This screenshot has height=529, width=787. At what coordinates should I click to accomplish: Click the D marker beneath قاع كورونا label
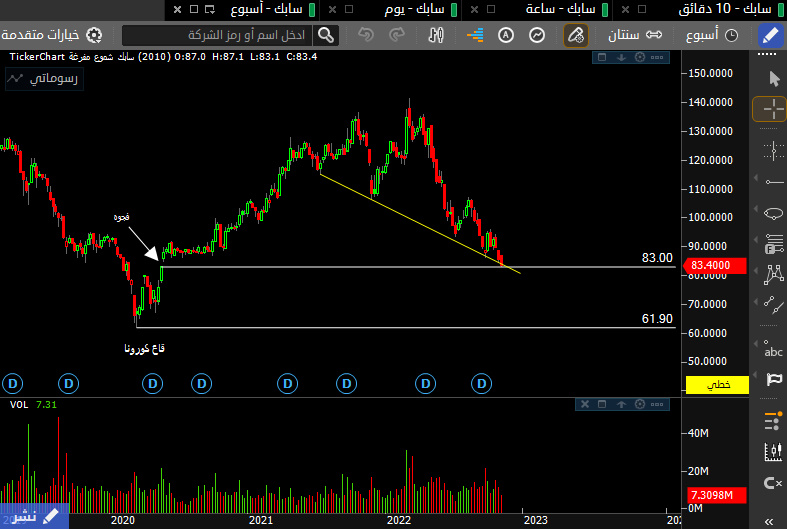153,384
